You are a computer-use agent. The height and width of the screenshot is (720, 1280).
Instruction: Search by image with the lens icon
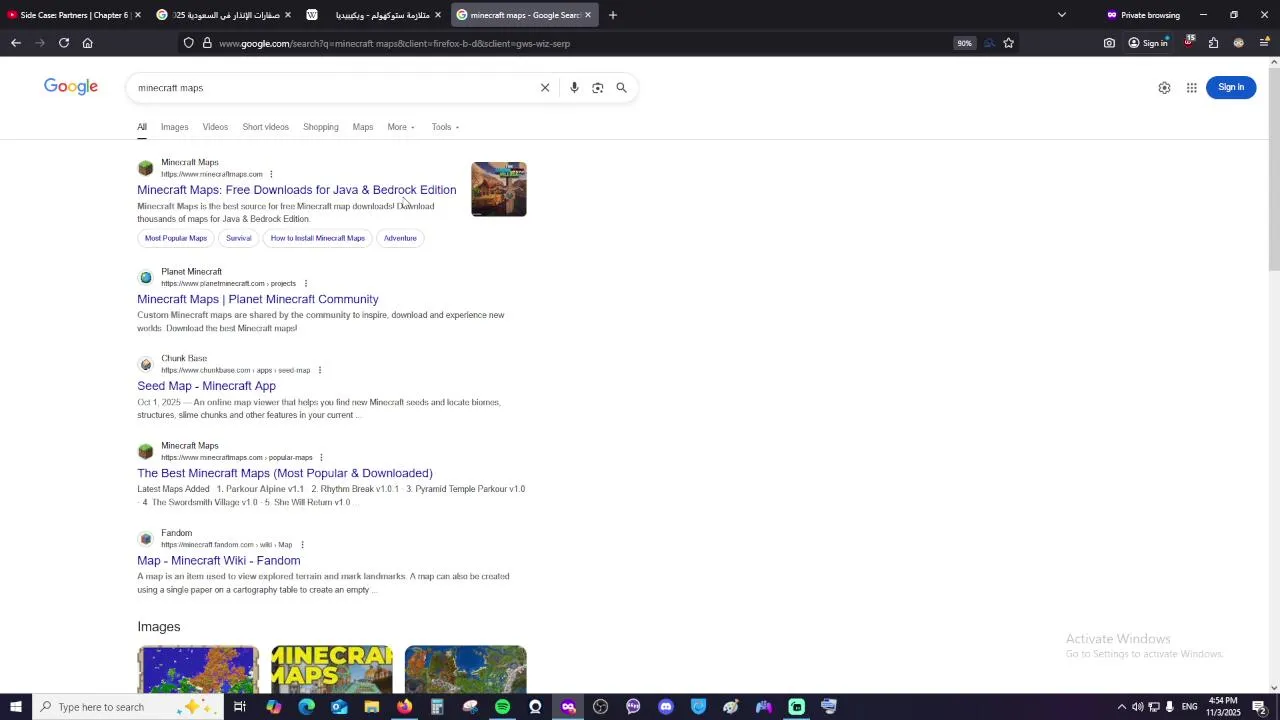tap(598, 88)
